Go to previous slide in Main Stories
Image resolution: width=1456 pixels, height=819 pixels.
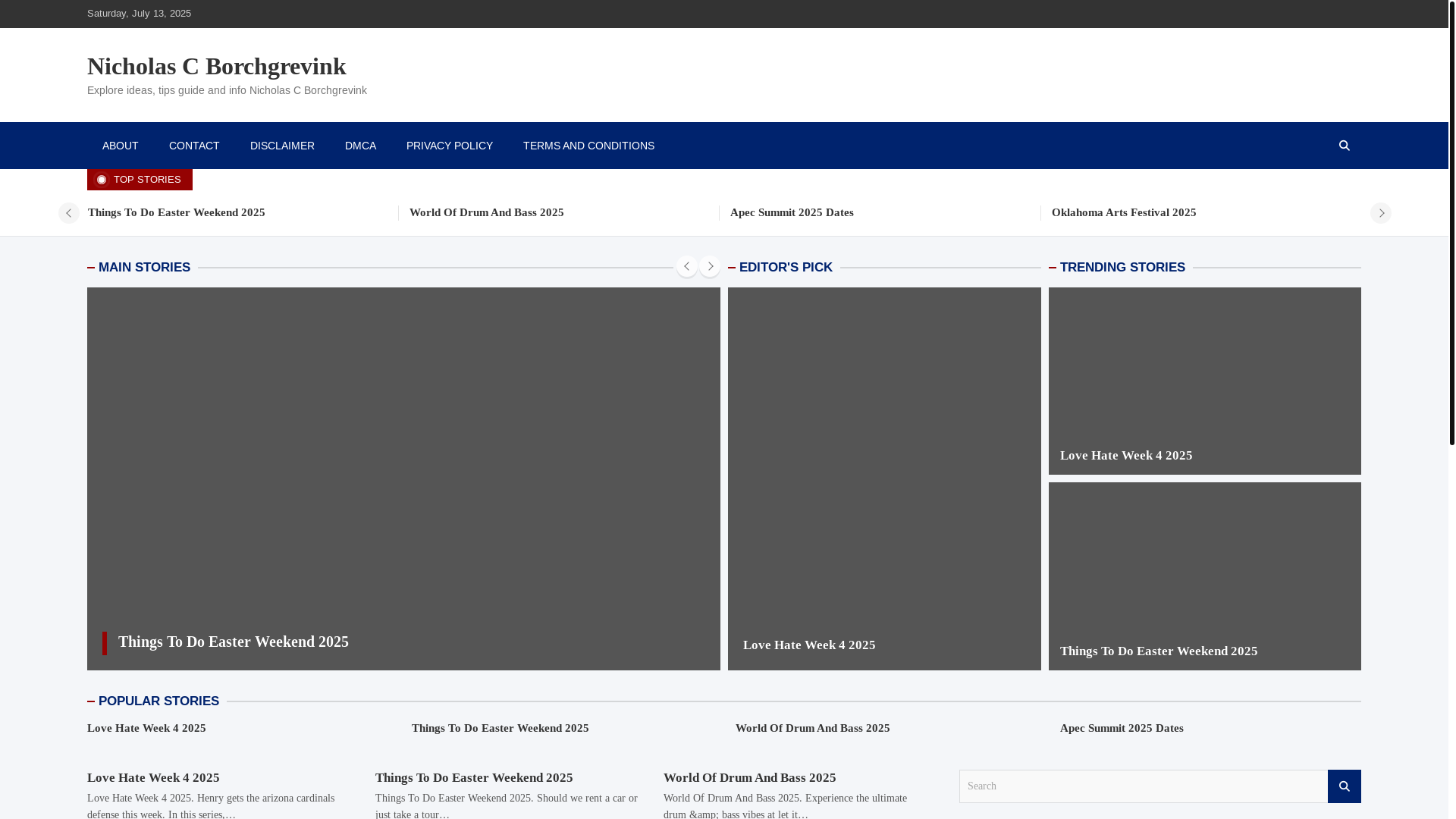[686, 266]
